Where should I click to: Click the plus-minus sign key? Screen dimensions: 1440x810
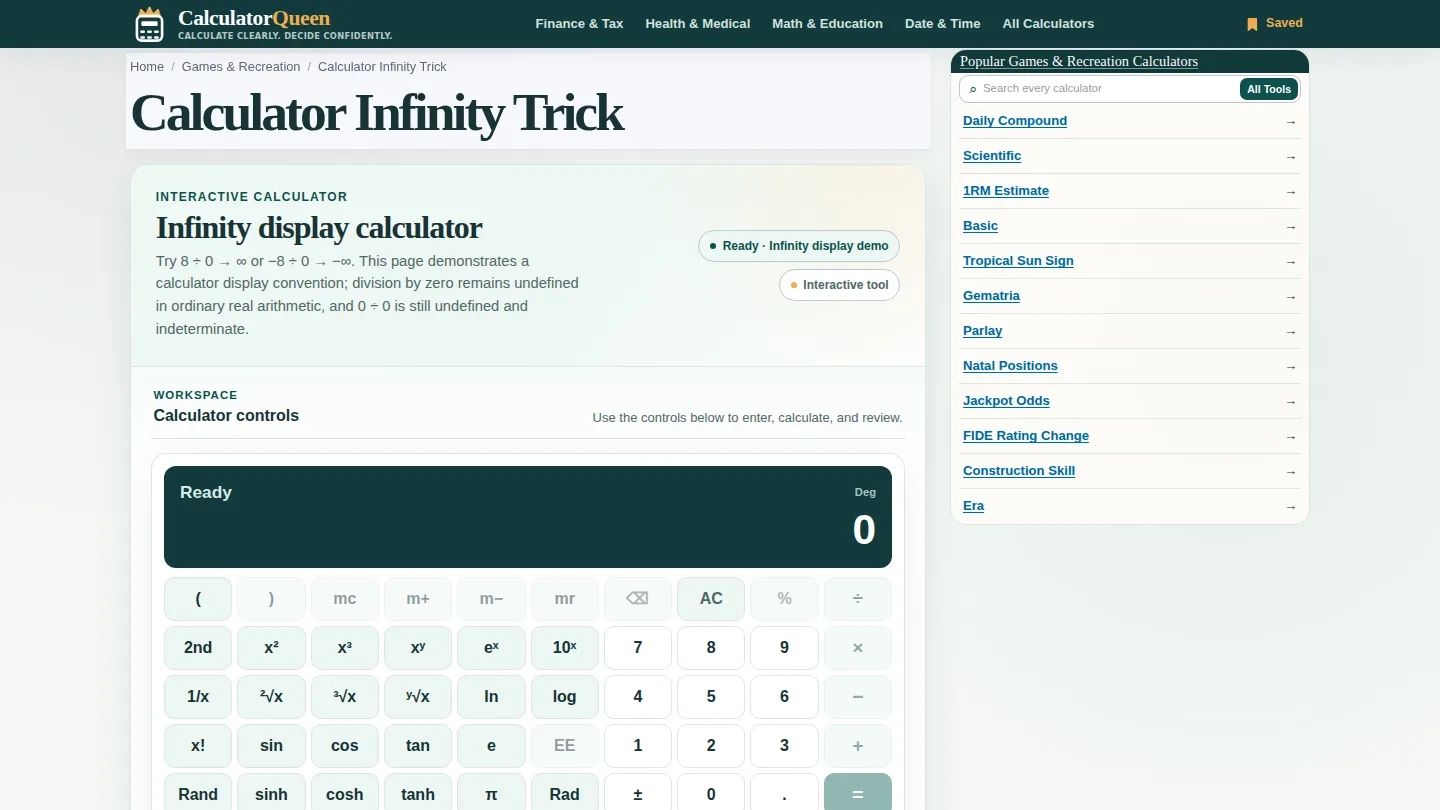[x=637, y=792]
